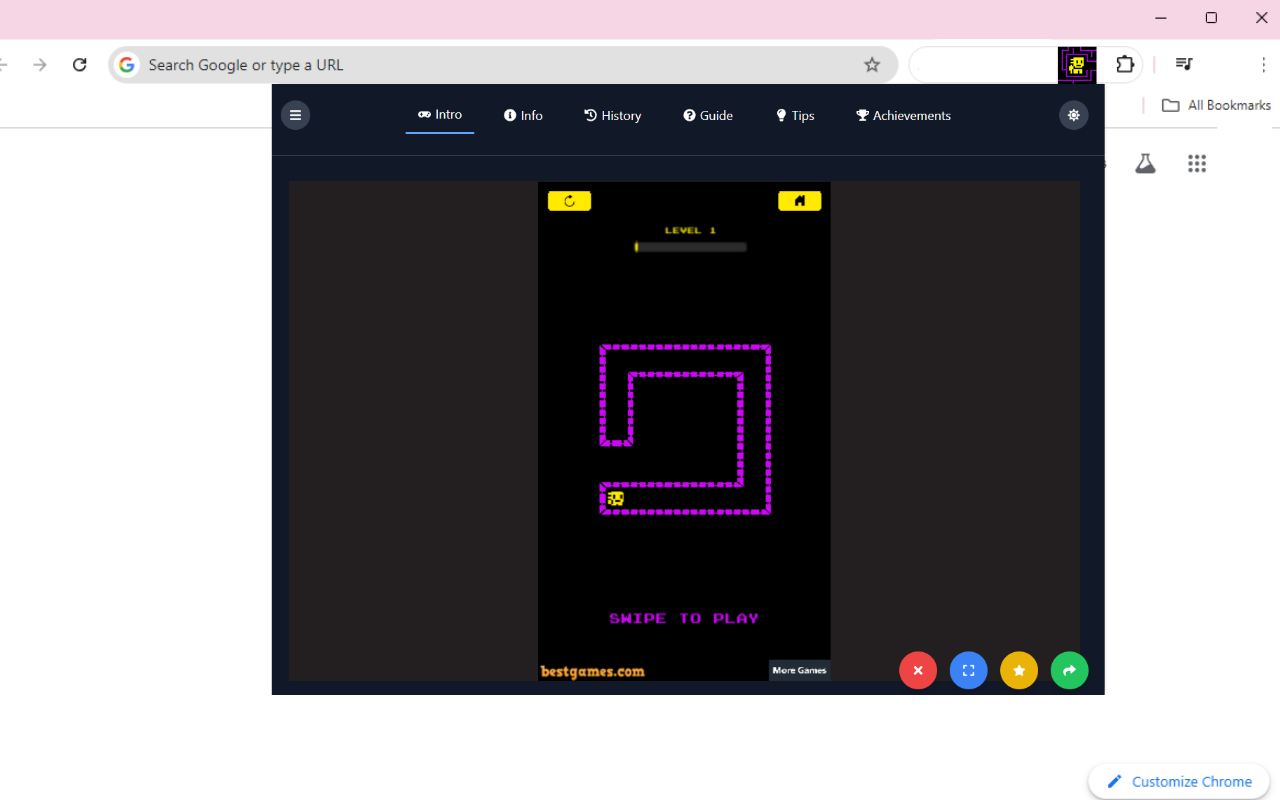
Task: Select the yellow home icon in the game
Action: click(799, 200)
